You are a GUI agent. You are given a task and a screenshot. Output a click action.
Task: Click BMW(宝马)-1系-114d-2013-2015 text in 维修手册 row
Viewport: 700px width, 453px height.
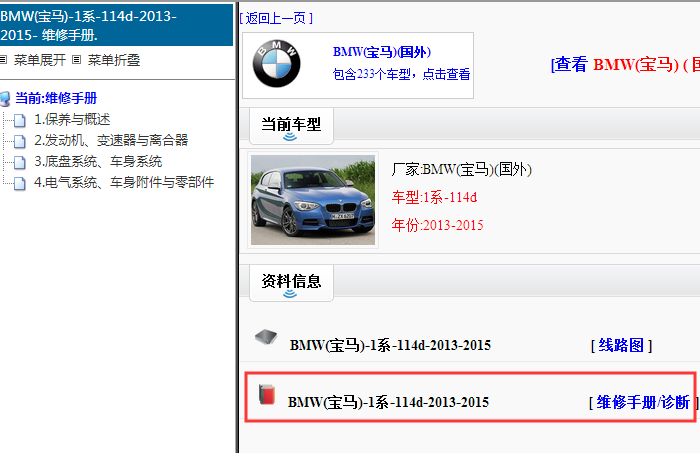[388, 403]
